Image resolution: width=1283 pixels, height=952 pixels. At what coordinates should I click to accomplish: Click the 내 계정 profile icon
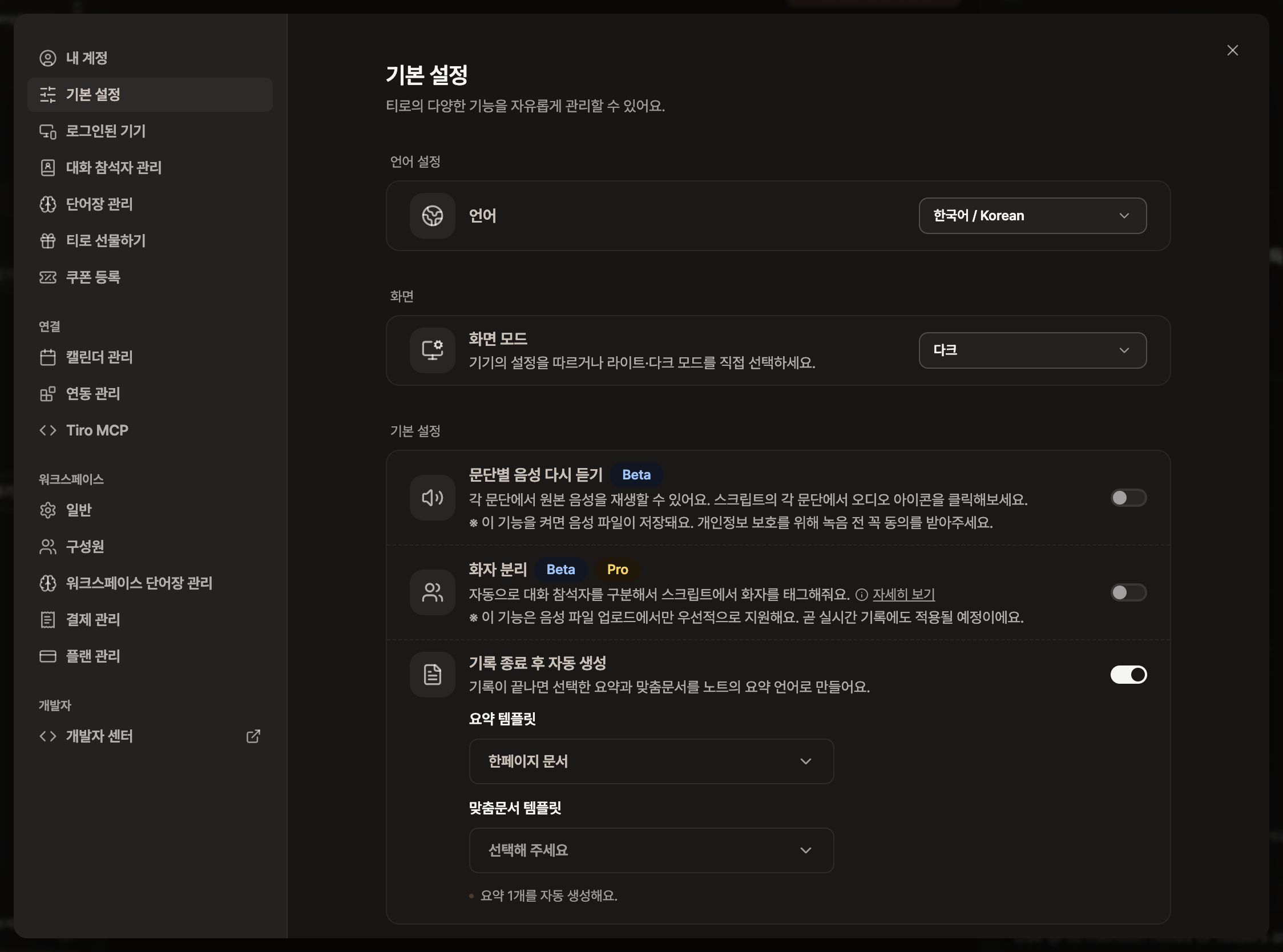[x=48, y=58]
